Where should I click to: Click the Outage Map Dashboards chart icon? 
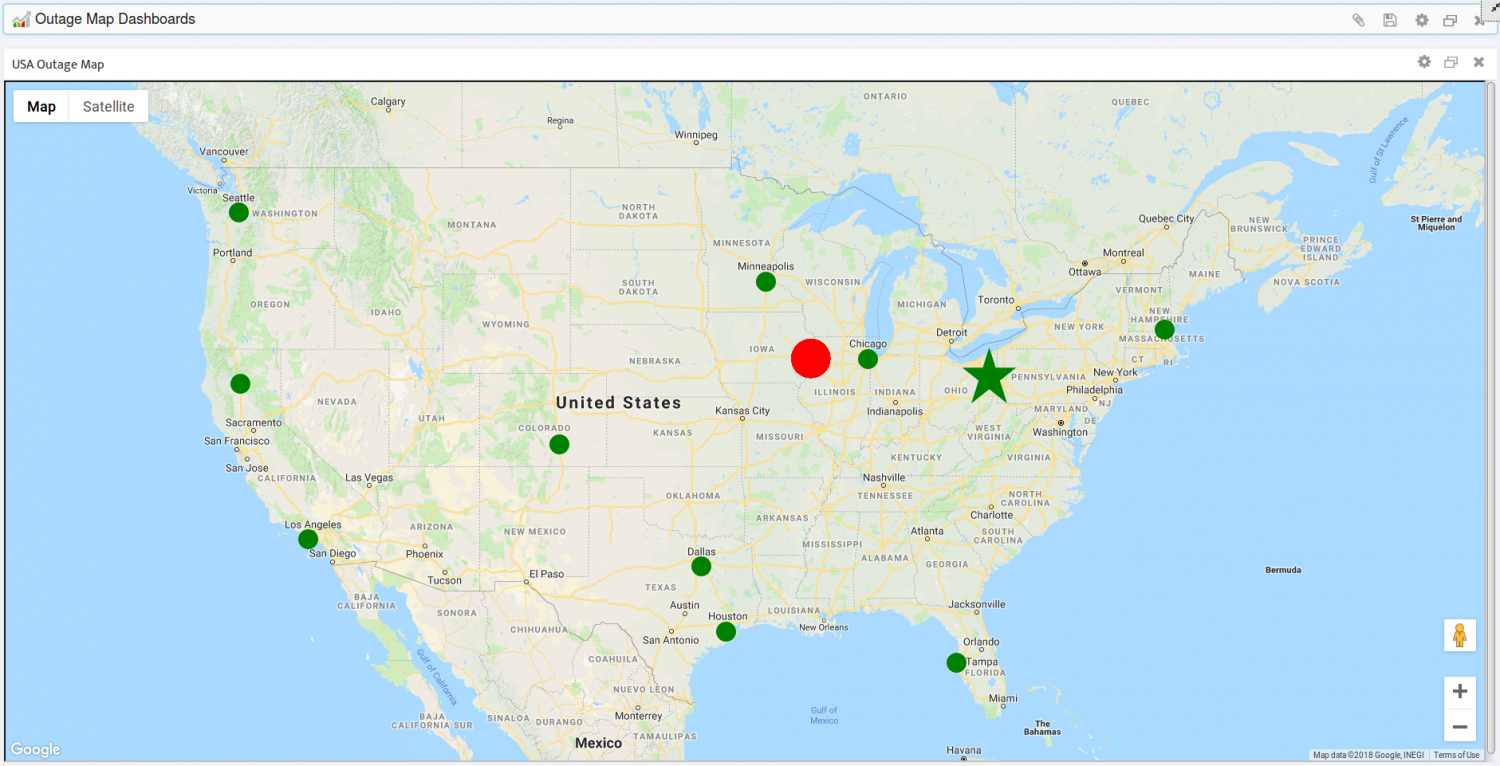(20, 18)
